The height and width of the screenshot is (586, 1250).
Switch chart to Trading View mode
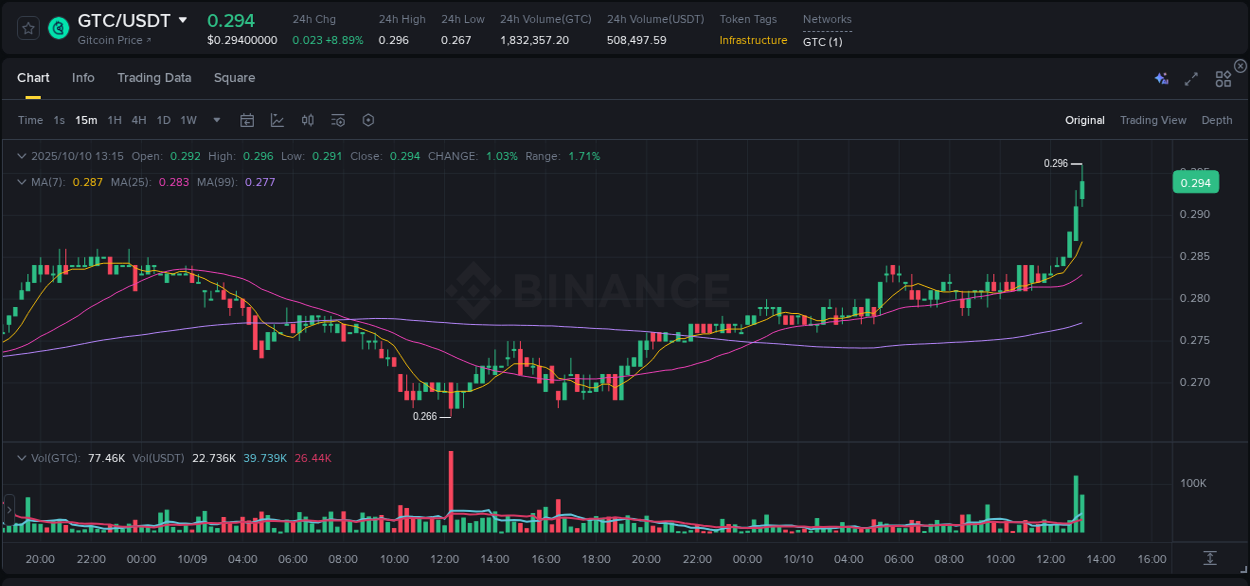tap(1153, 120)
